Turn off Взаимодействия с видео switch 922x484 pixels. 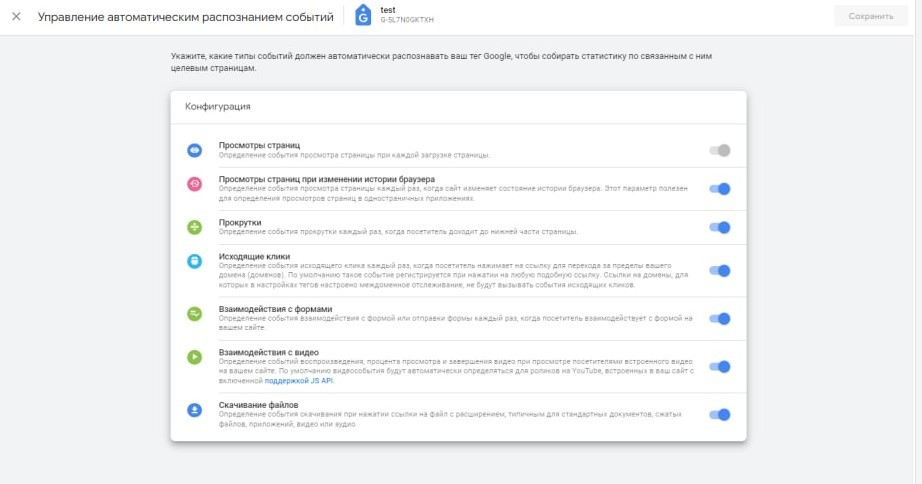(720, 367)
